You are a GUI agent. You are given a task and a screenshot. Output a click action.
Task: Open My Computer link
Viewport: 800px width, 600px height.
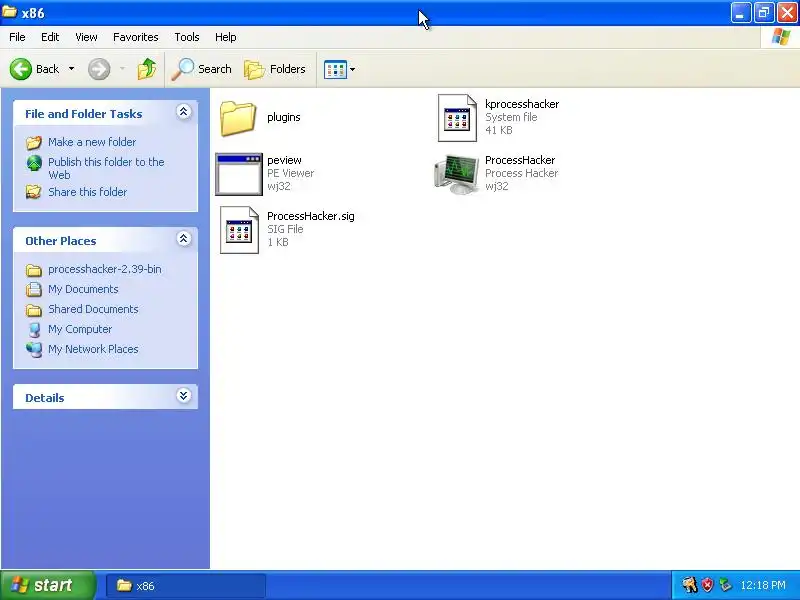point(80,329)
